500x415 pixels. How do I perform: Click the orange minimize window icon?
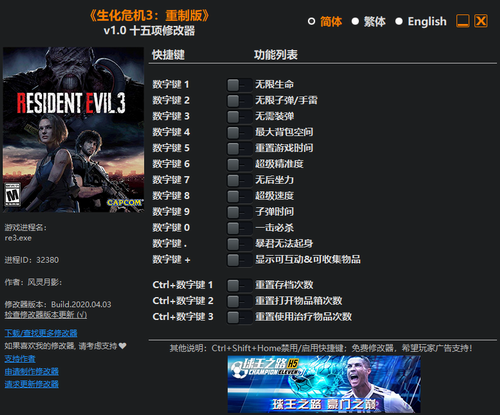point(463,21)
